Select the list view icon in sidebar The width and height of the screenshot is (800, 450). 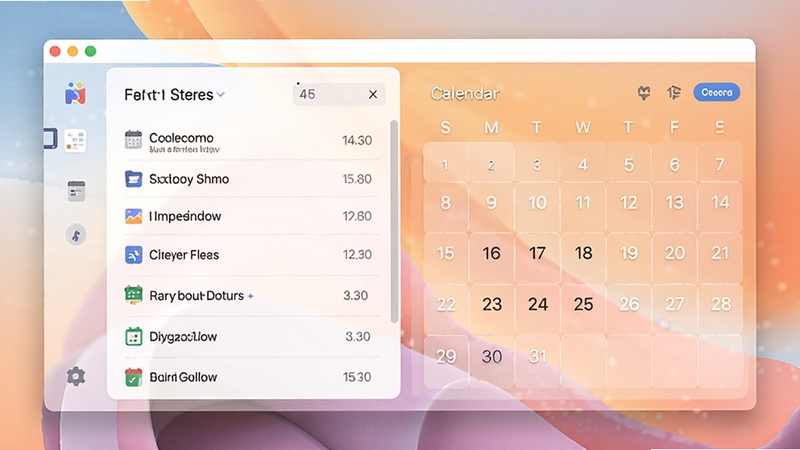click(x=76, y=141)
